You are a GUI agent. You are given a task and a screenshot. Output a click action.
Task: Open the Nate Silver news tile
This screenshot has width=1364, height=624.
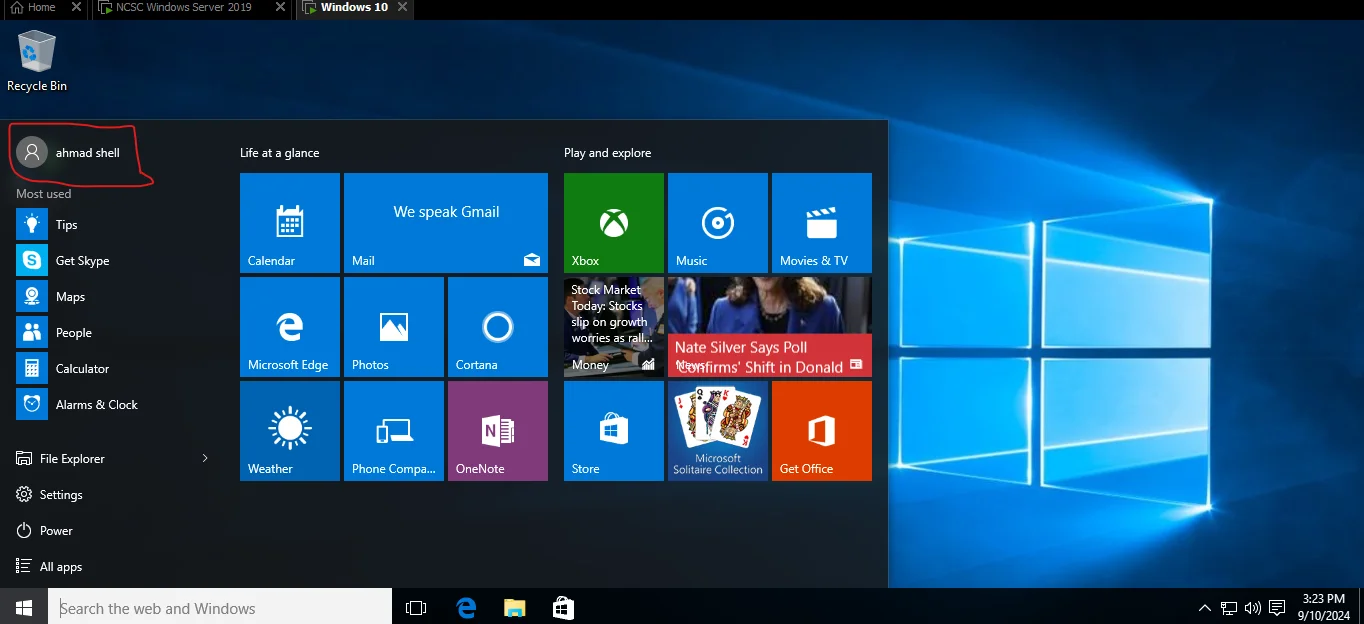pyautogui.click(x=770, y=327)
